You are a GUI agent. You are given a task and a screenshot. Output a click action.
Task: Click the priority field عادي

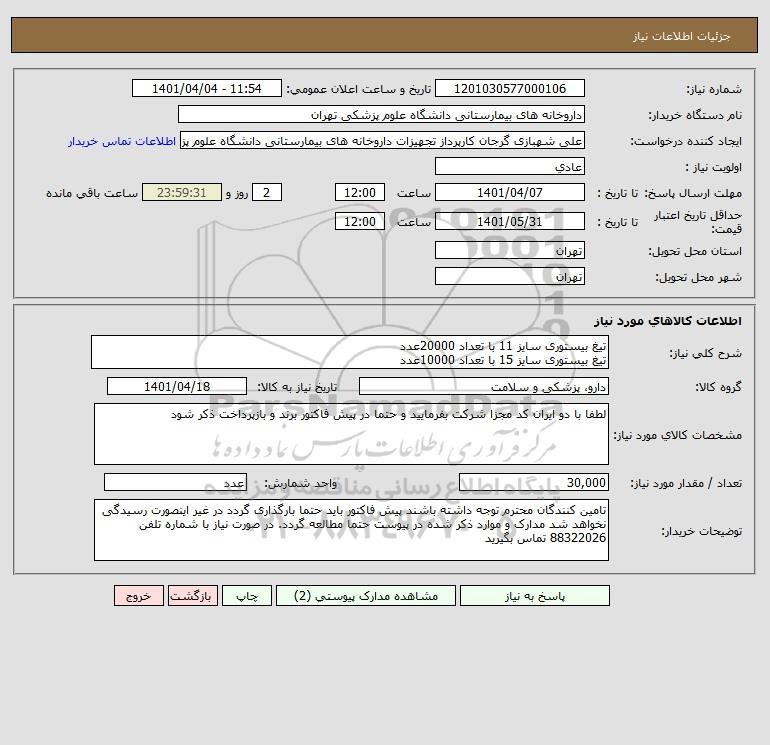[510, 166]
